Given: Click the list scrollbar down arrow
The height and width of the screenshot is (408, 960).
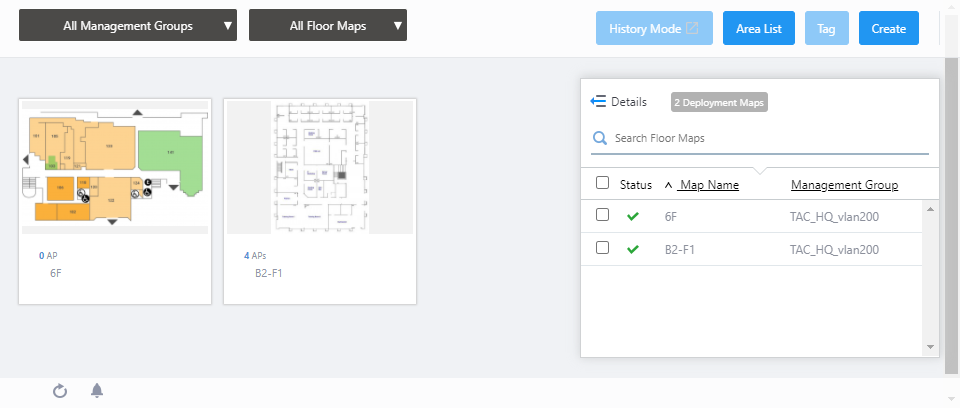Looking at the screenshot, I should (930, 347).
